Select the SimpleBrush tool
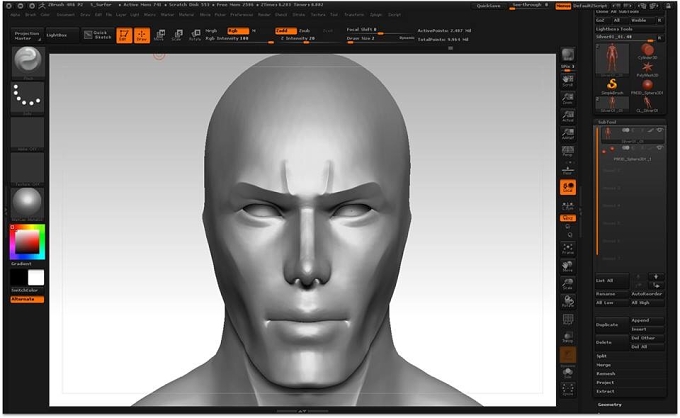The height and width of the screenshot is (418, 680). coord(612,86)
